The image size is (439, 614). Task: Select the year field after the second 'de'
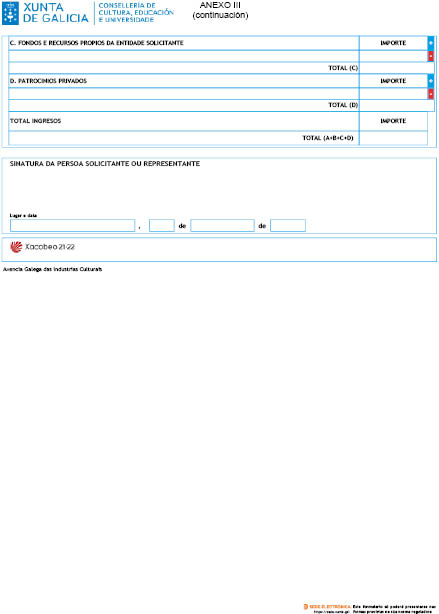click(288, 226)
